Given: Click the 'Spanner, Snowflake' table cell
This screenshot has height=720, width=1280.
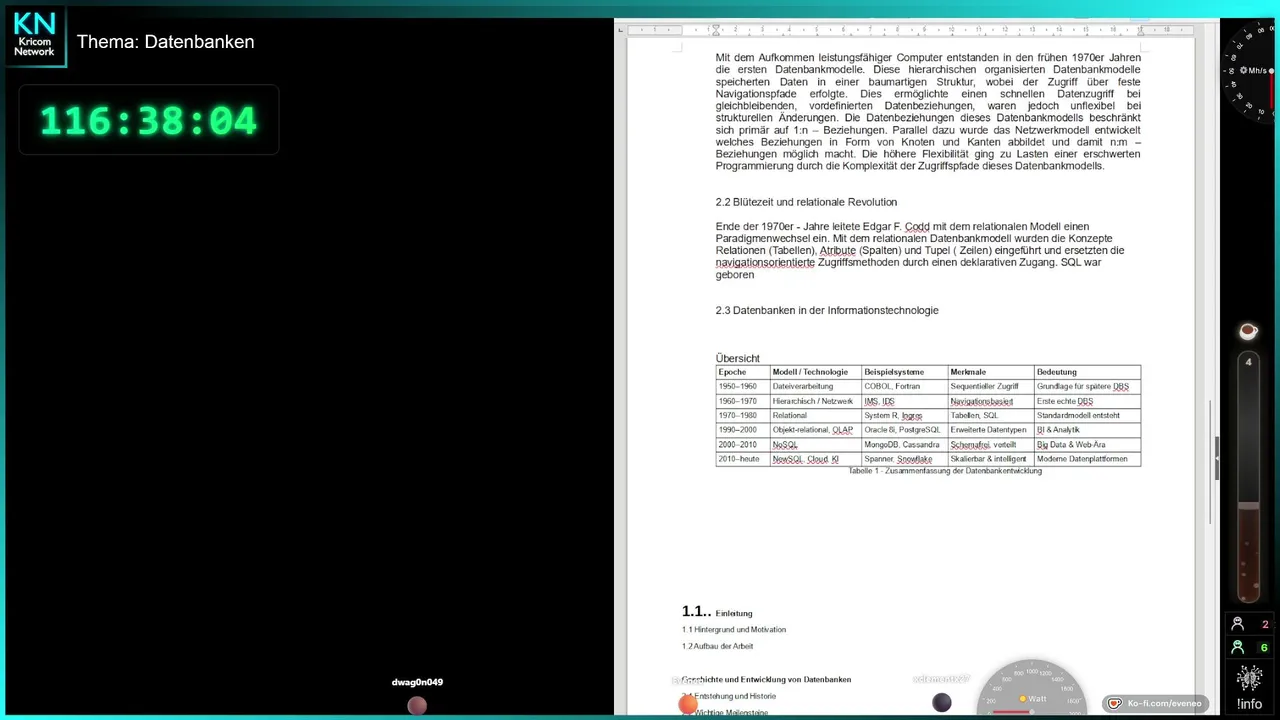Looking at the screenshot, I should (x=905, y=459).
